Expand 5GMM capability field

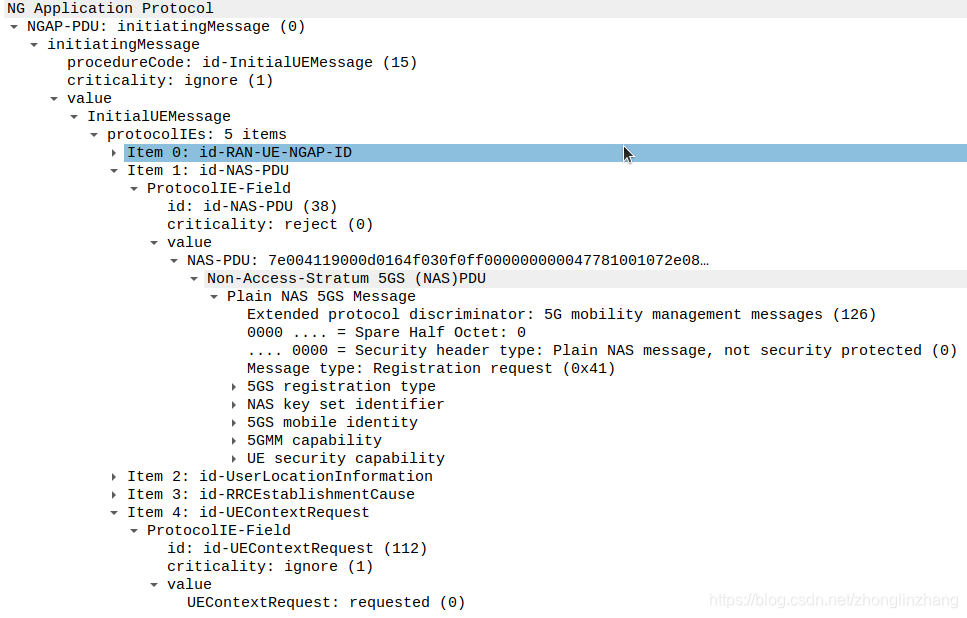click(x=234, y=440)
